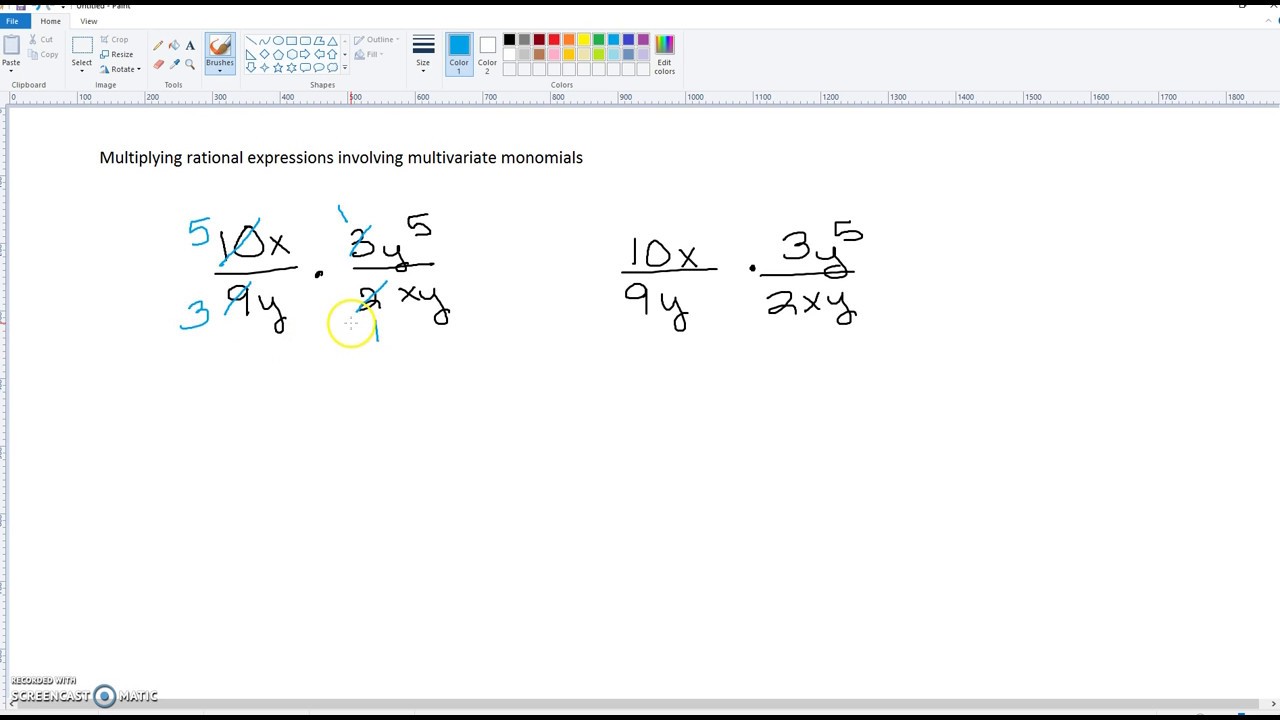
Task: Open the Paste dropdown arrow
Action: [x=11, y=69]
